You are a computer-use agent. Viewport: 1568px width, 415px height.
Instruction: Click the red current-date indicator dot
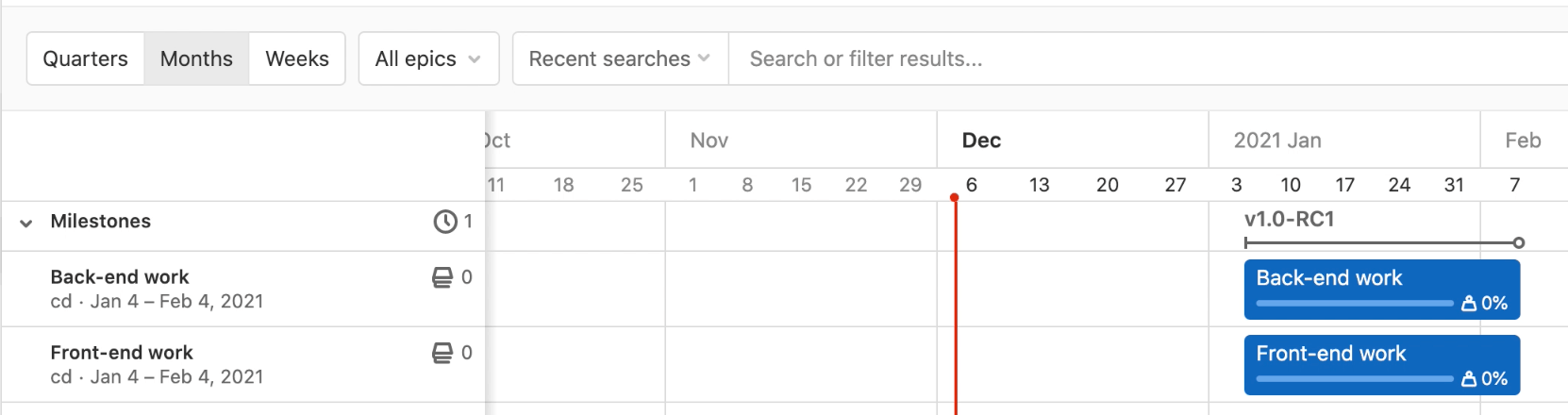(x=955, y=198)
